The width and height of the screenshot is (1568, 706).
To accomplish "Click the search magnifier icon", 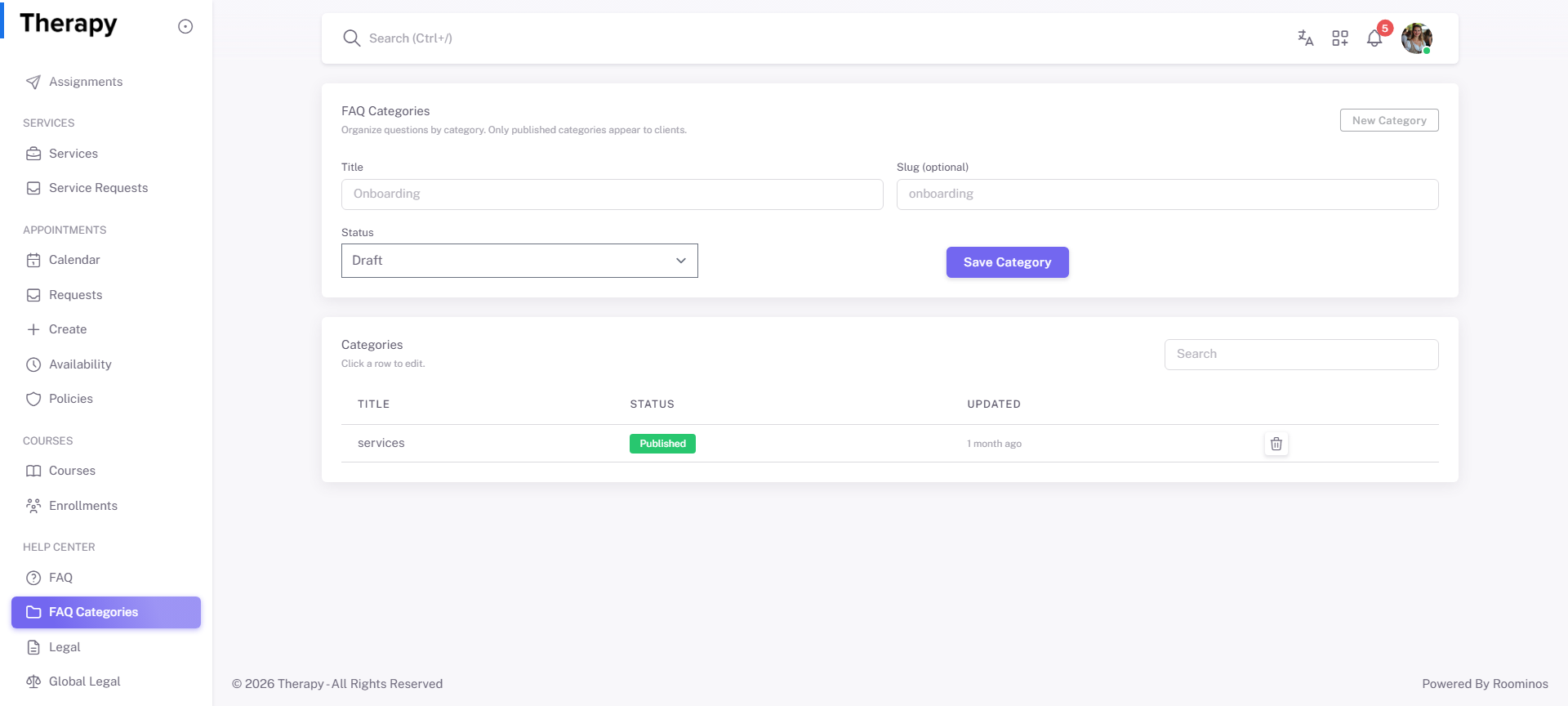I will [x=351, y=38].
